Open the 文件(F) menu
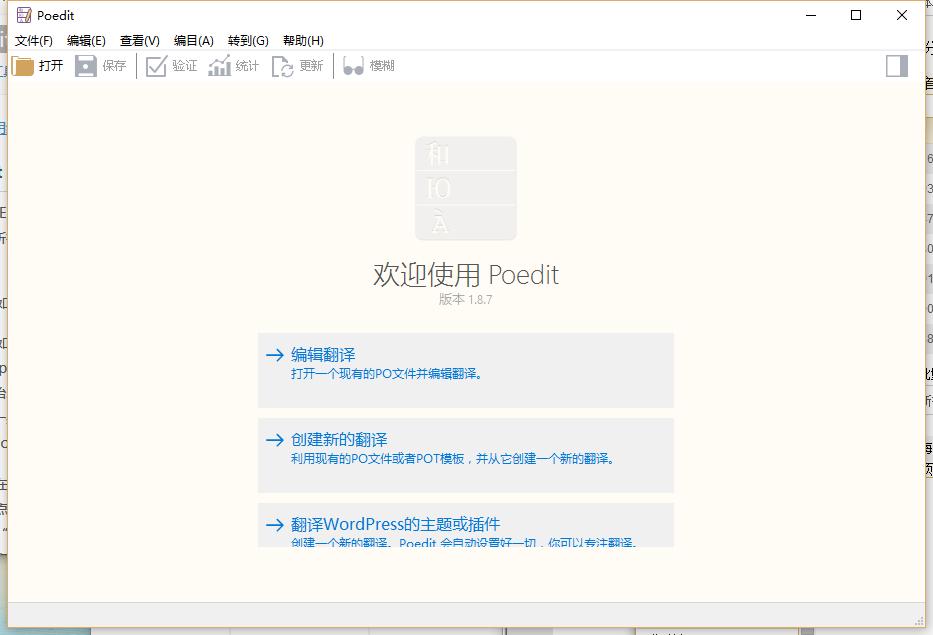This screenshot has width=933, height=635. tap(34, 41)
